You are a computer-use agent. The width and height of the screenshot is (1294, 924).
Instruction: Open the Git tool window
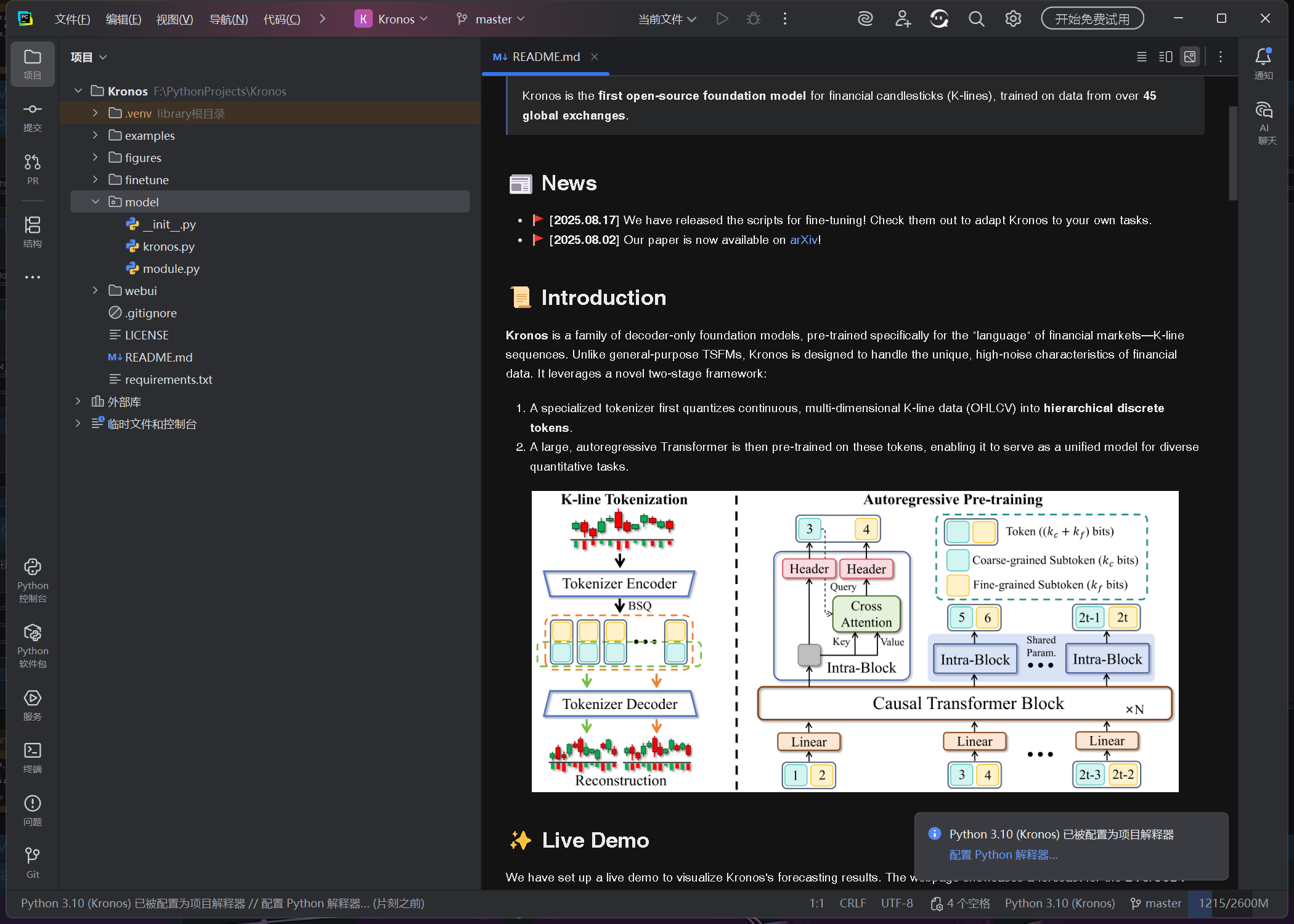pos(33,862)
